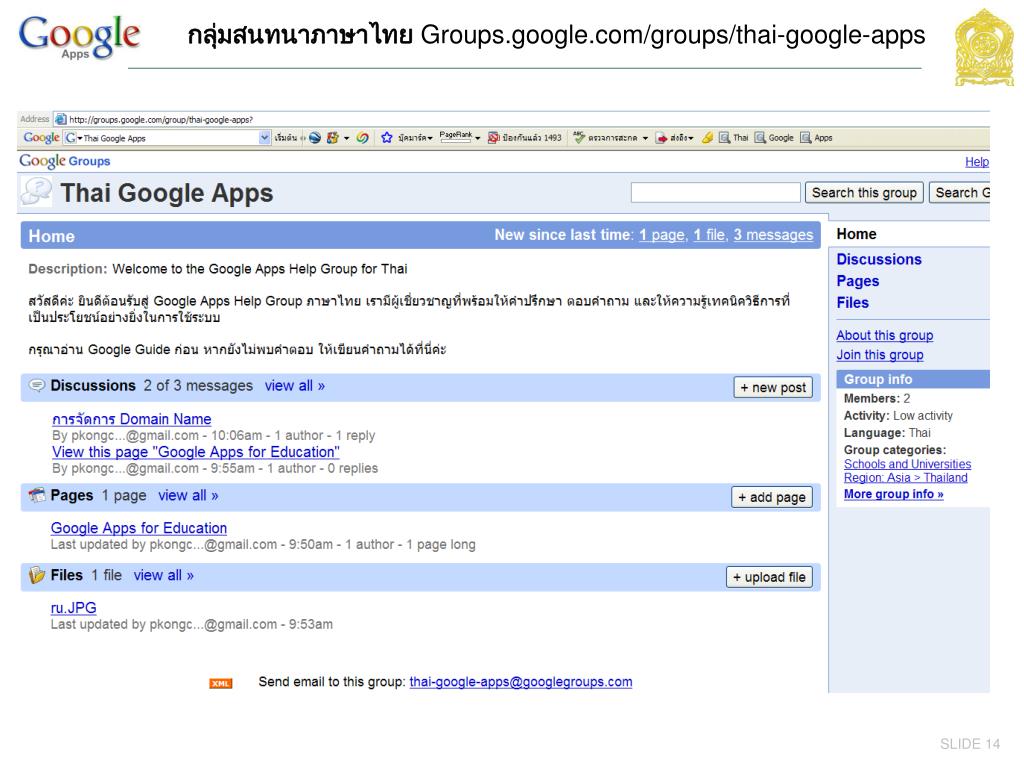Screen dimensions: 1024x768
Task: Click the orange swirl toolbar icon
Action: click(x=362, y=138)
